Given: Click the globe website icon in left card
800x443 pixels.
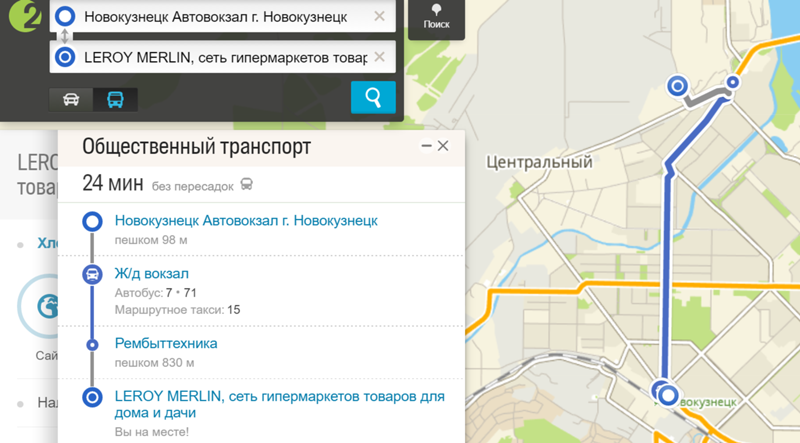Looking at the screenshot, I should coord(47,306).
